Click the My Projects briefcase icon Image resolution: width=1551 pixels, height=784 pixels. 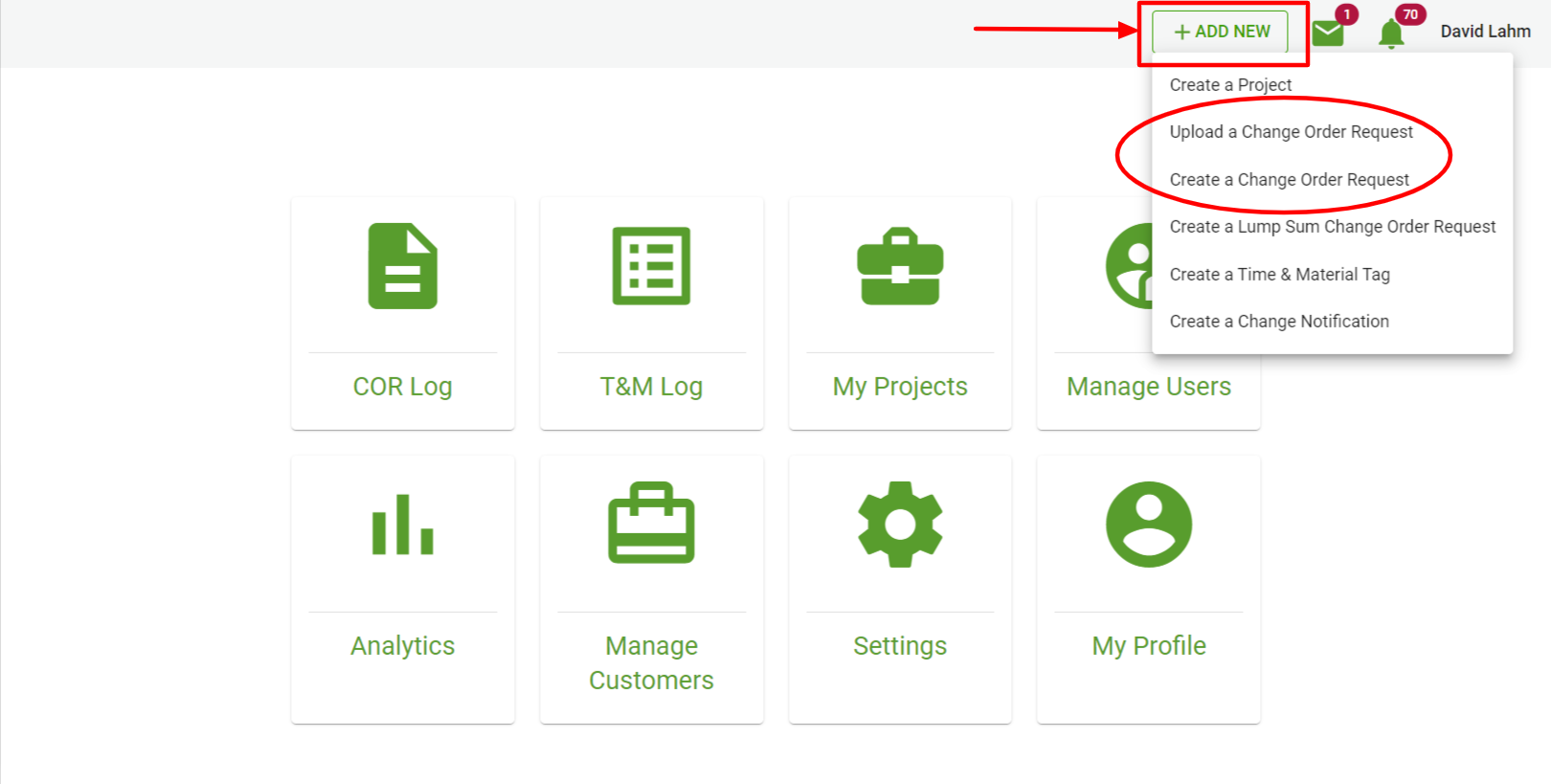(900, 266)
